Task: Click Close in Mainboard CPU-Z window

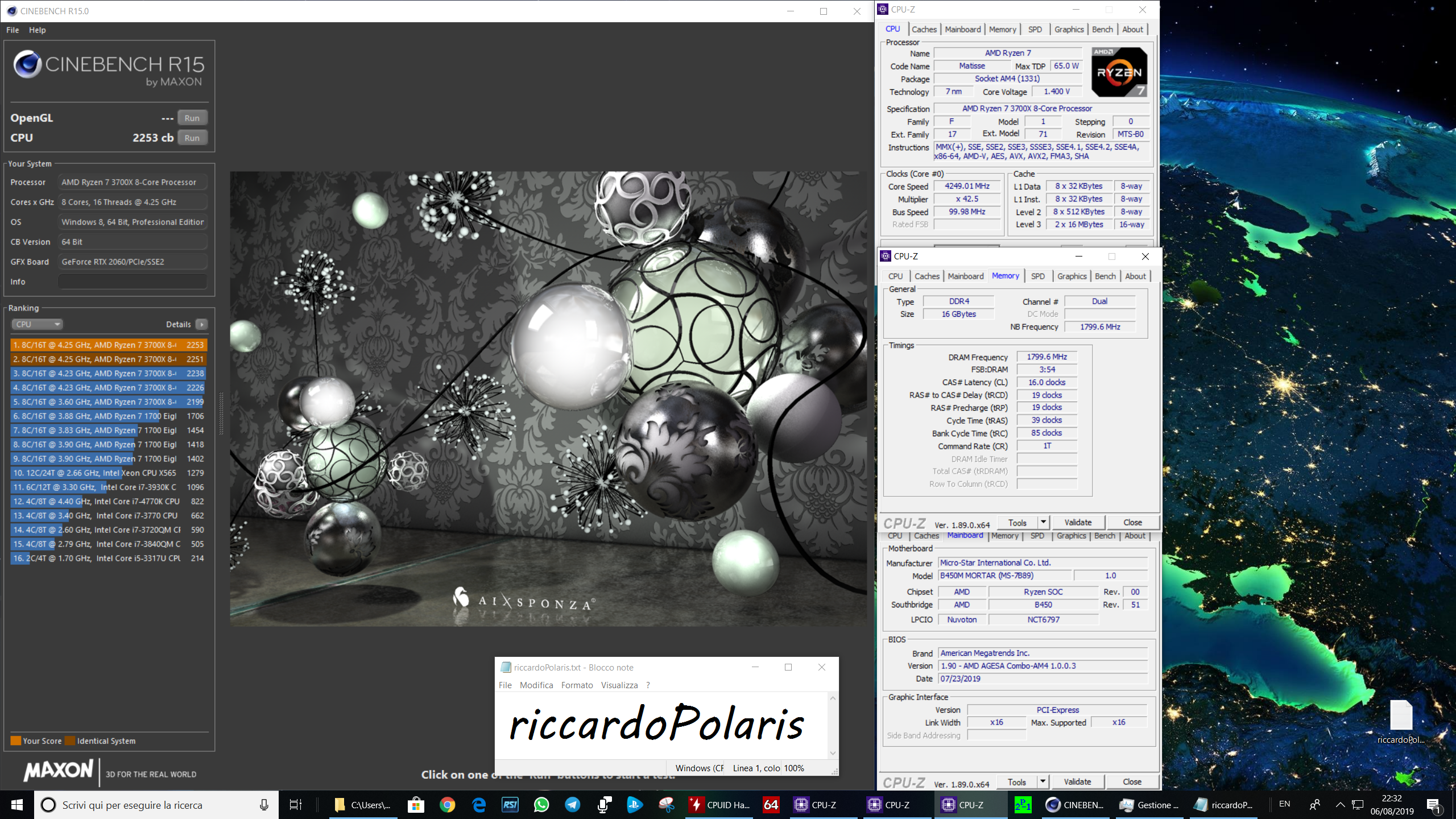Action: tap(1132, 782)
